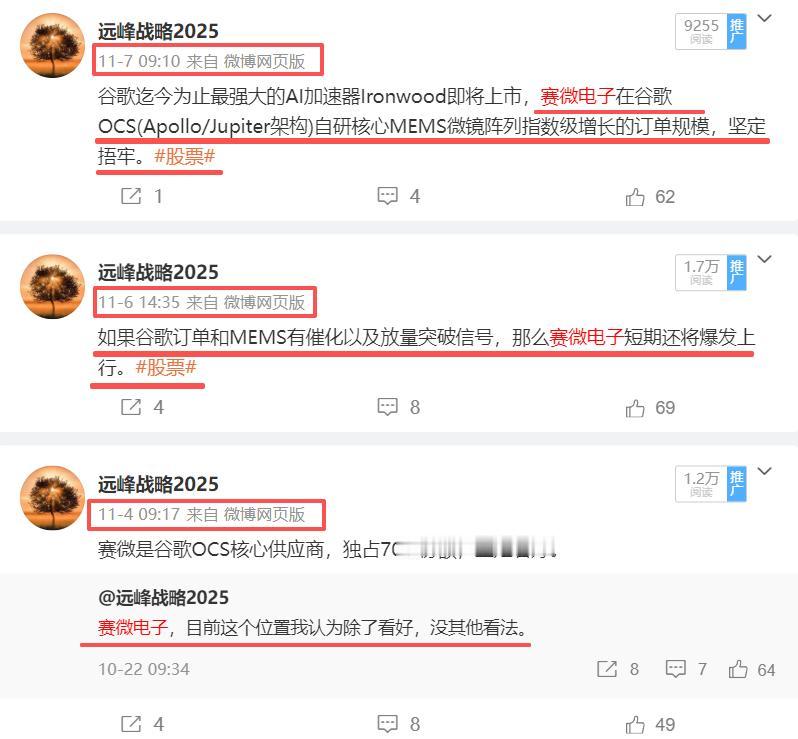Expand chevron menu on the 11-6 post
The image size is (798, 739).
764,259
